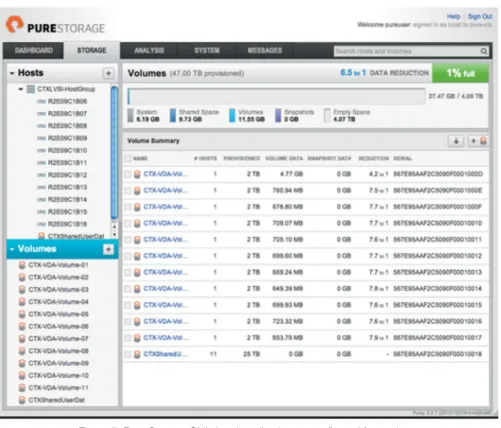Collapse the CTXLVSI-HostGroup tree node
Screen dimensions: 501x428
pyautogui.click(x=21, y=89)
